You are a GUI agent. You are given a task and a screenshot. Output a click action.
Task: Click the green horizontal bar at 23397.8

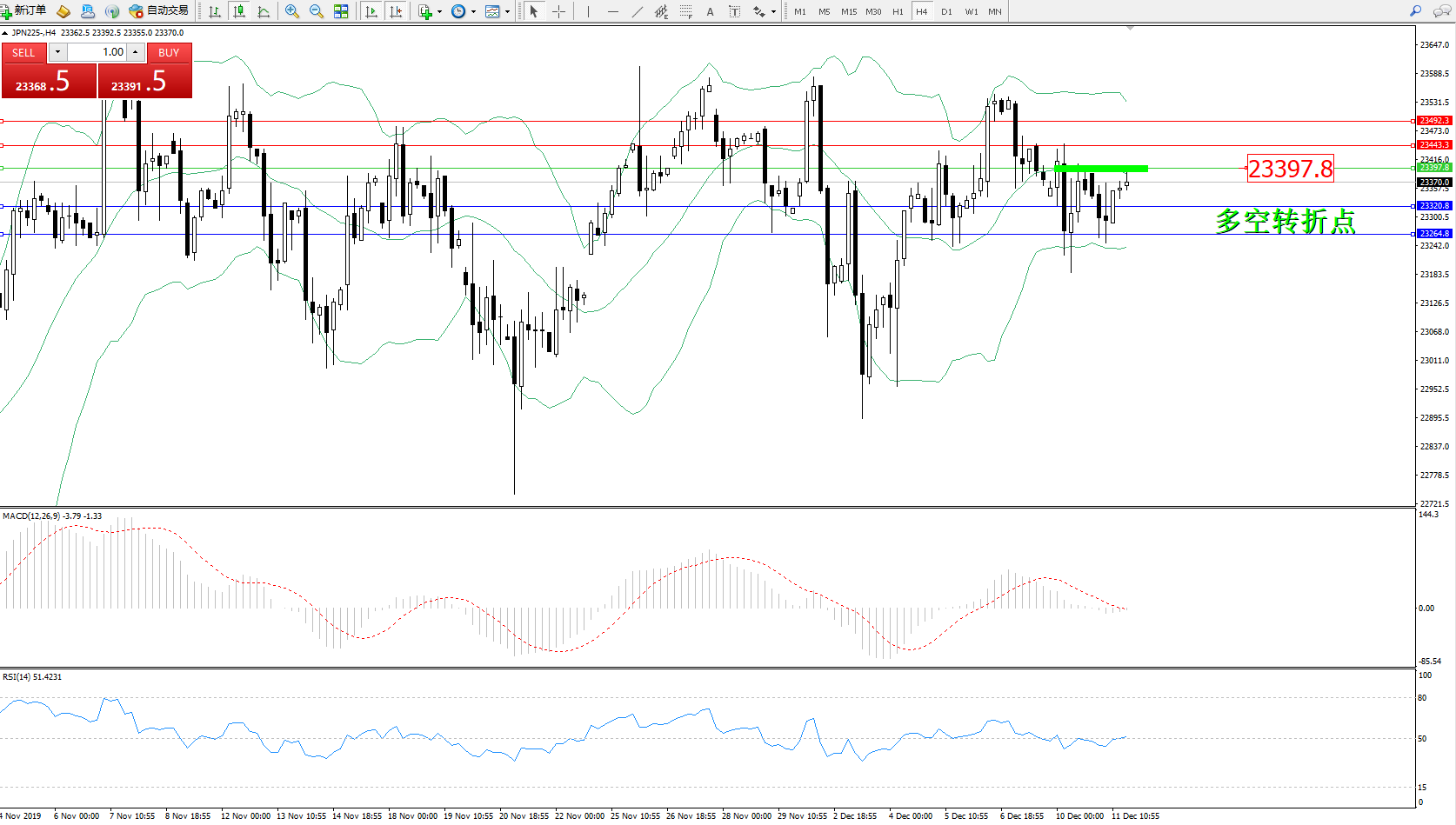point(1101,169)
